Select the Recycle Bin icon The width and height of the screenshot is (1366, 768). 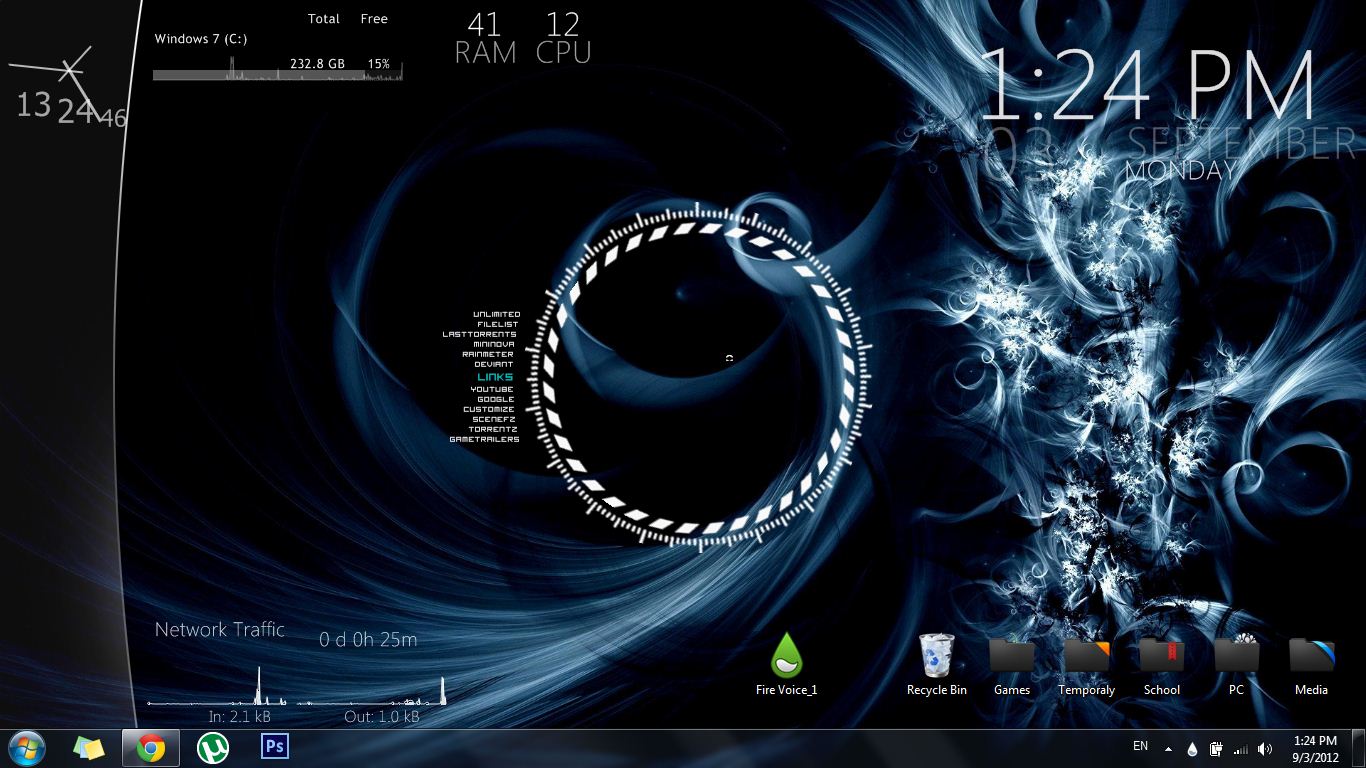(936, 657)
